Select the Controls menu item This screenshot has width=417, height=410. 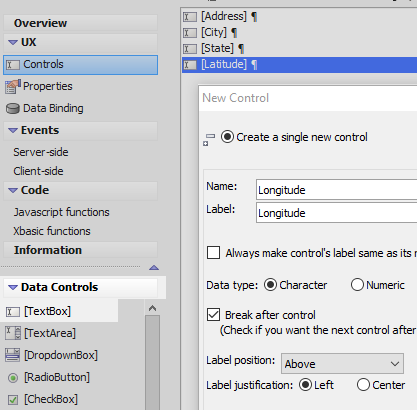pyautogui.click(x=80, y=65)
